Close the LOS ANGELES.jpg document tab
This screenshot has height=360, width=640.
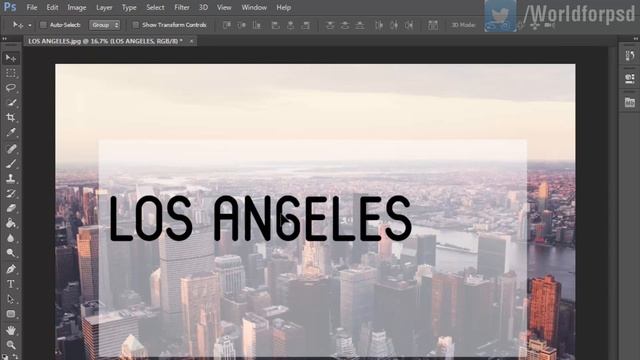click(191, 41)
